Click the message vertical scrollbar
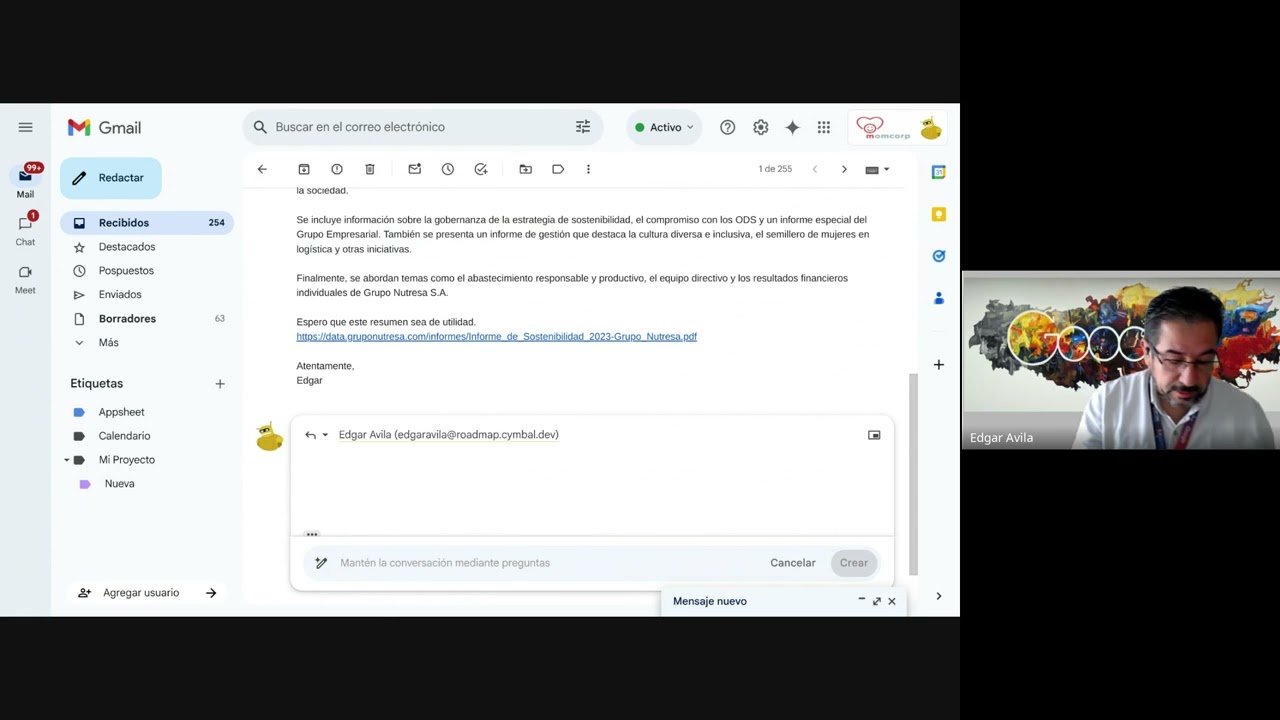The width and height of the screenshot is (1280, 720). (x=913, y=474)
